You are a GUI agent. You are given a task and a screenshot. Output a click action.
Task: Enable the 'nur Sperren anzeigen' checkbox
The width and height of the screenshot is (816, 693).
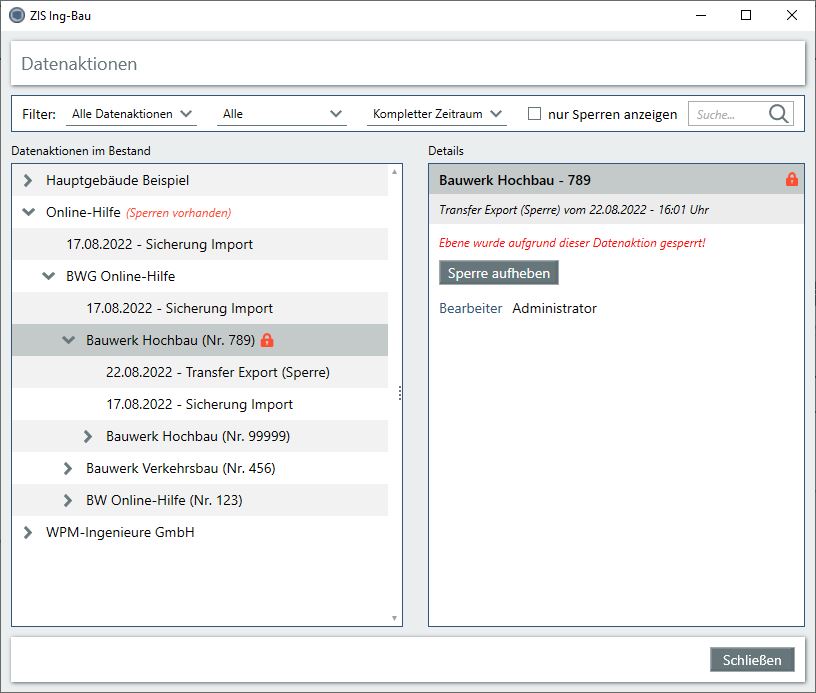(x=534, y=114)
